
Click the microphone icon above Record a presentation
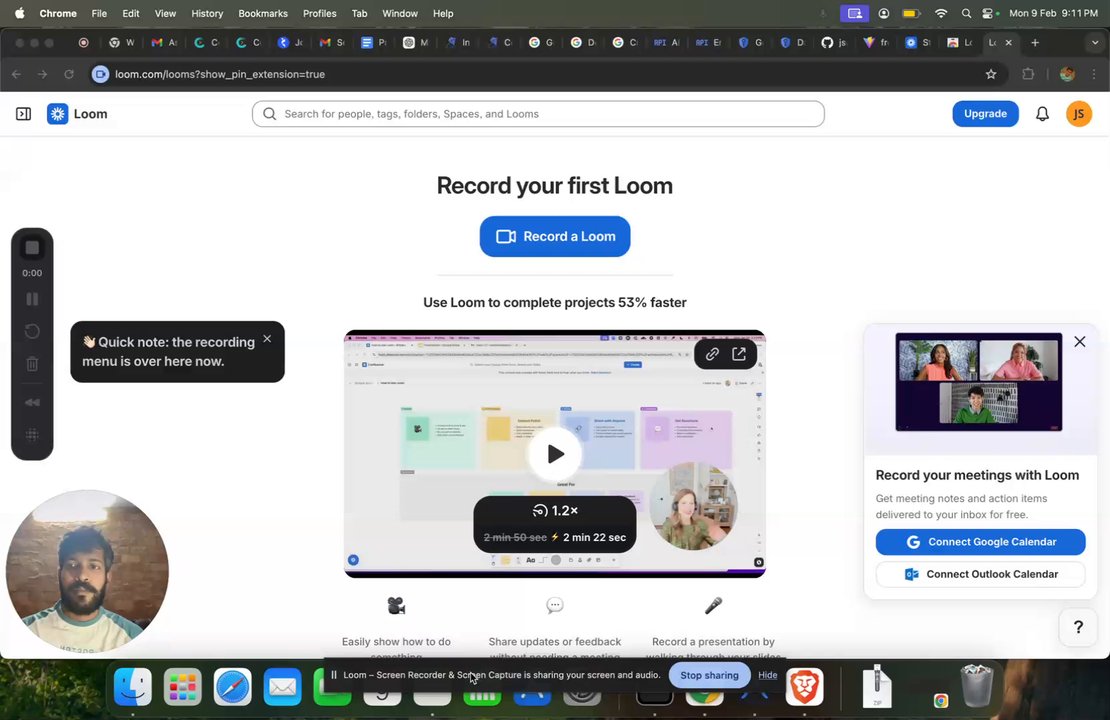714,605
